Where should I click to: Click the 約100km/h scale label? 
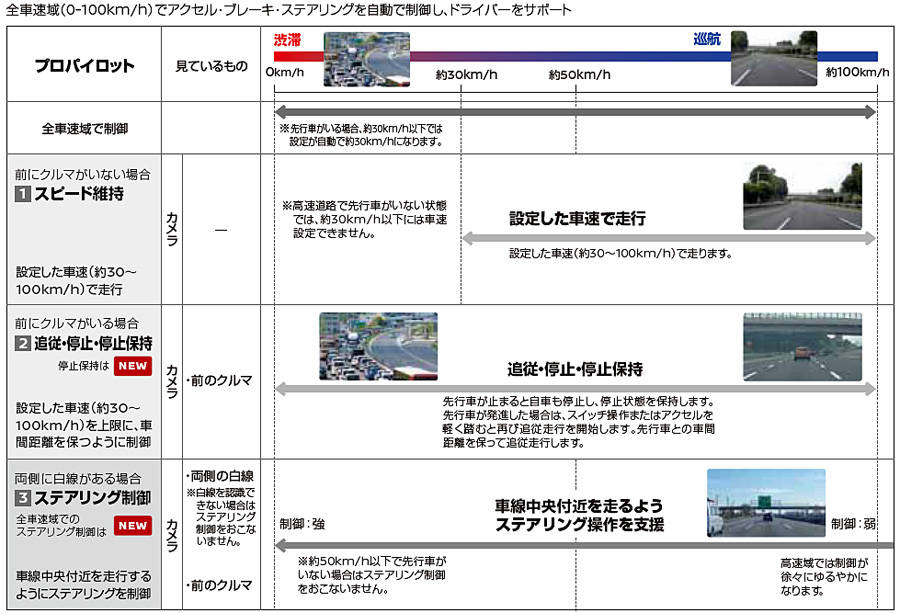pyautogui.click(x=858, y=72)
